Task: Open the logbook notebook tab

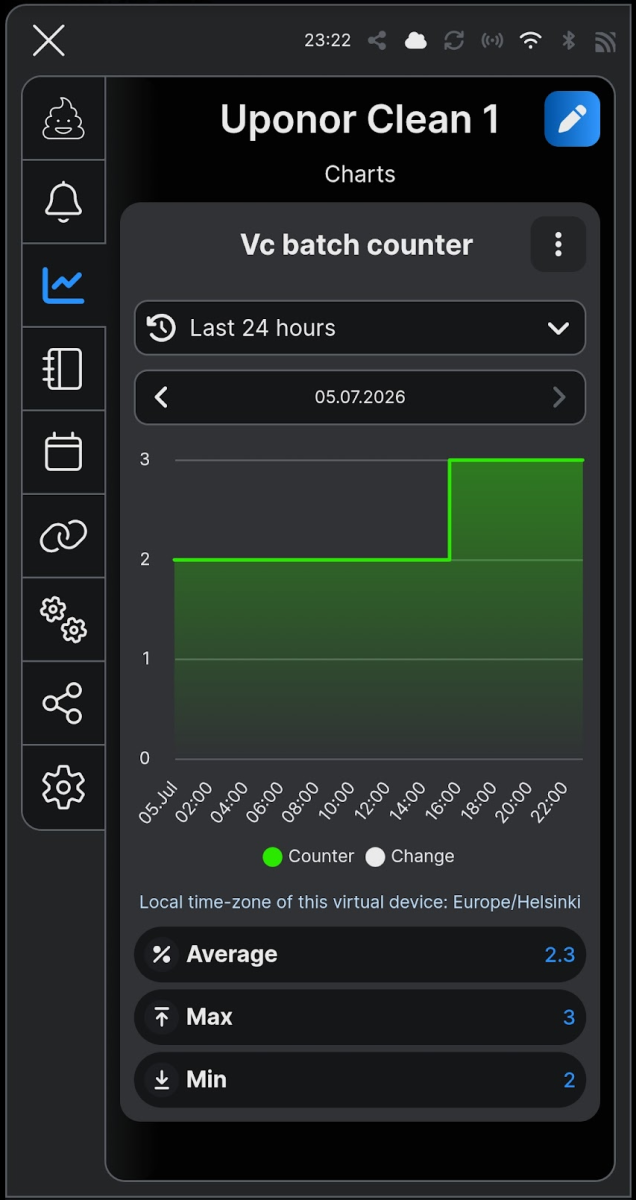Action: point(63,369)
